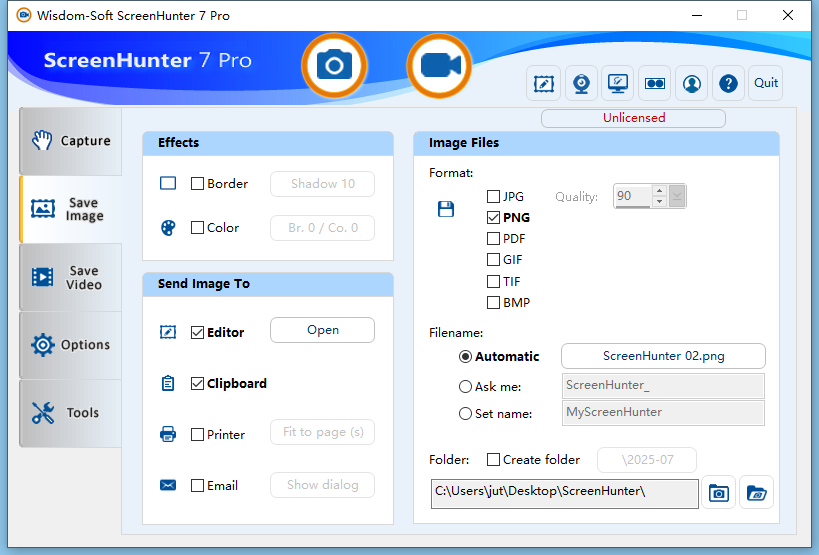Check the GIF format checkbox

click(x=493, y=259)
